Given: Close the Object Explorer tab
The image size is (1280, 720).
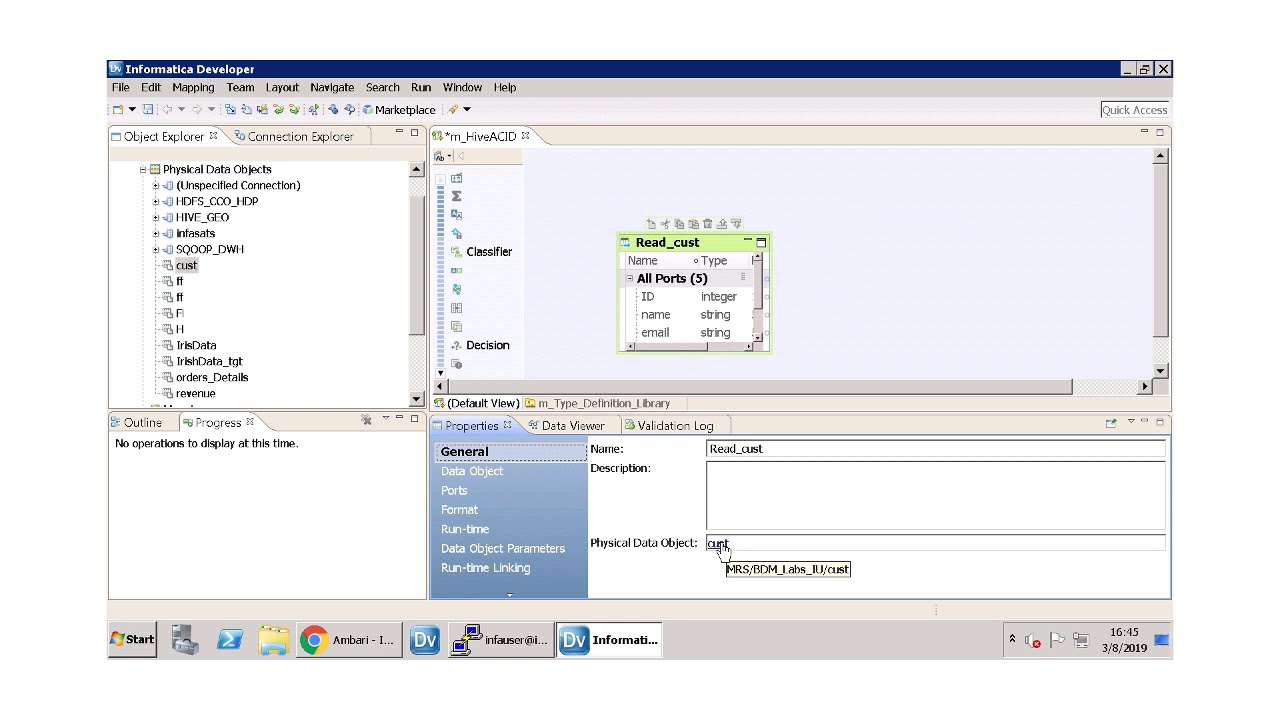Looking at the screenshot, I should (213, 136).
